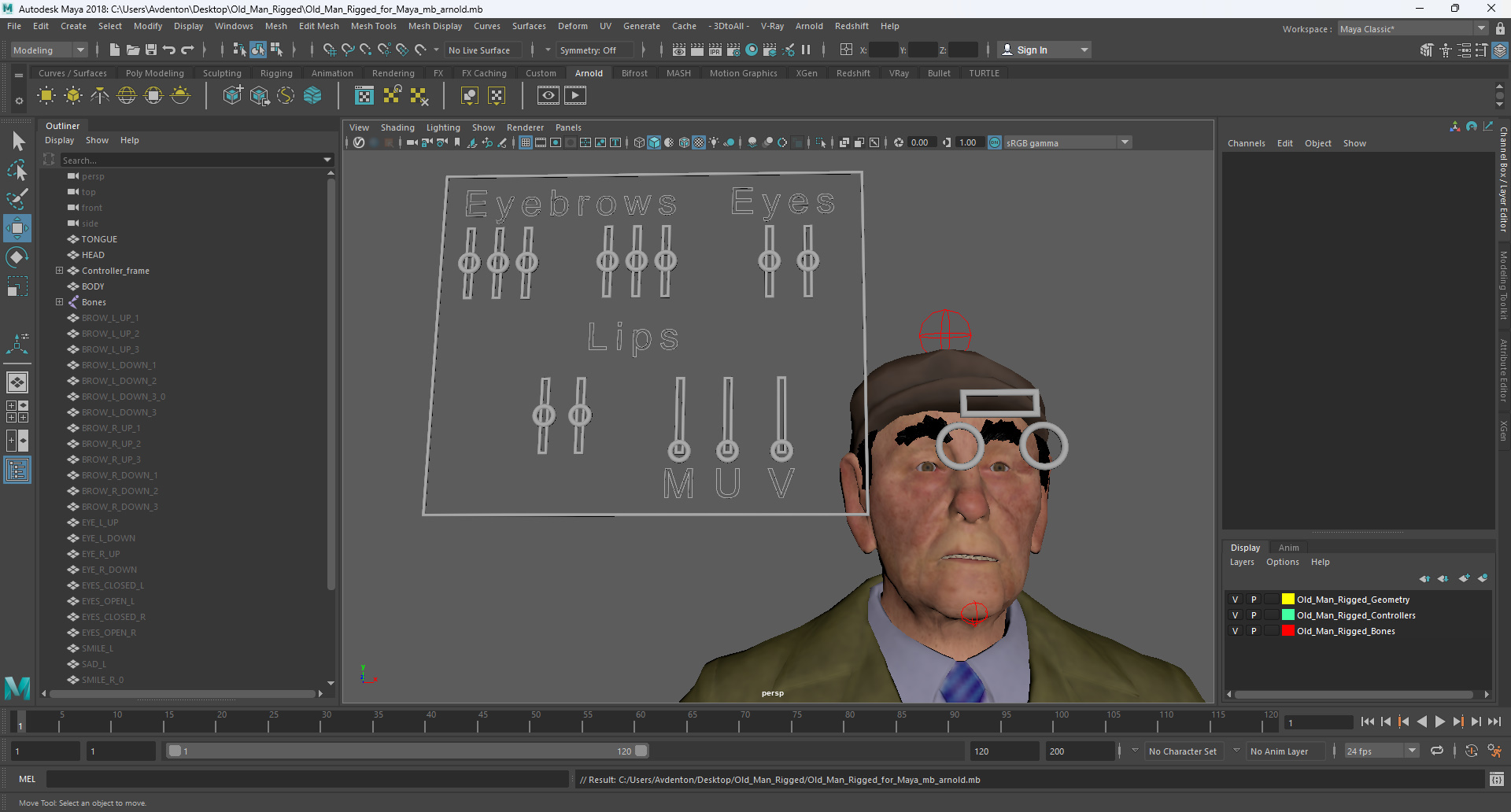The image size is (1511, 812).
Task: Open a scene with folder icon
Action: point(133,50)
